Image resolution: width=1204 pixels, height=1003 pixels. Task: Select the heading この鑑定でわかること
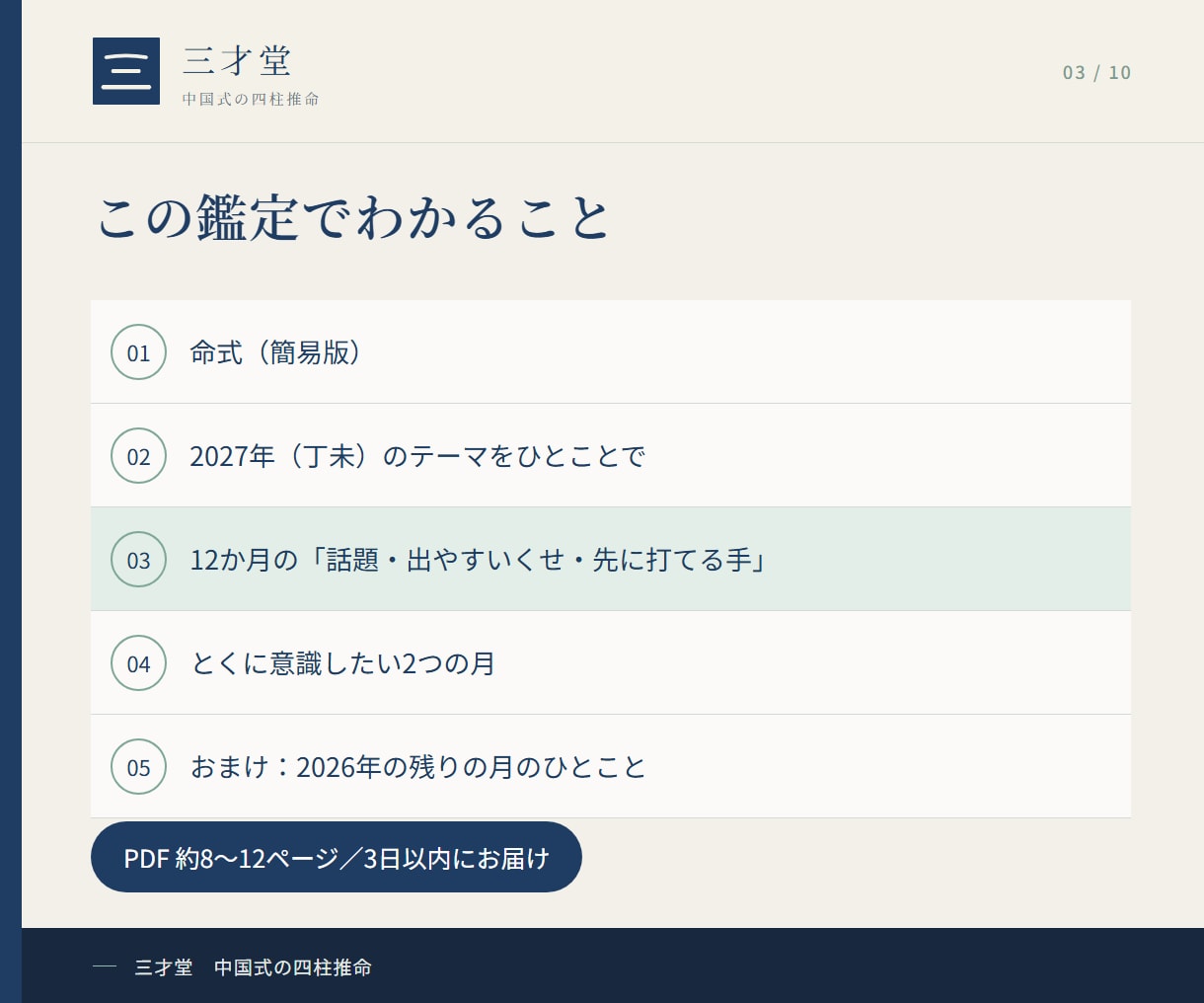tap(354, 218)
